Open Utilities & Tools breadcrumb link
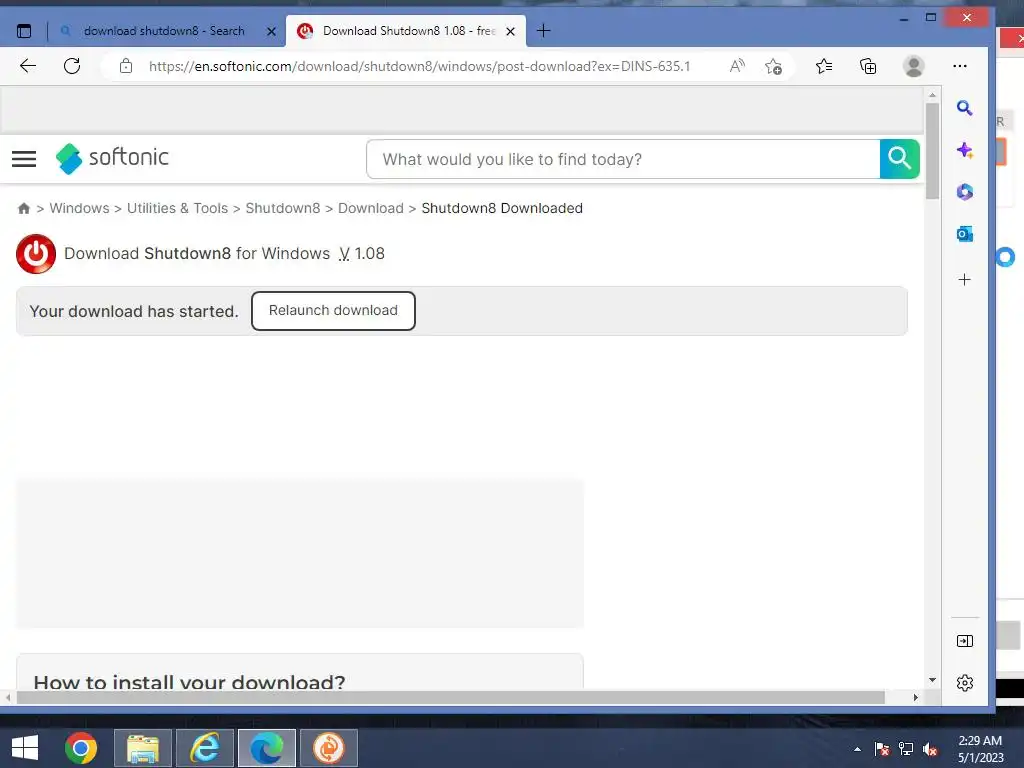The width and height of the screenshot is (1024, 768). (177, 208)
